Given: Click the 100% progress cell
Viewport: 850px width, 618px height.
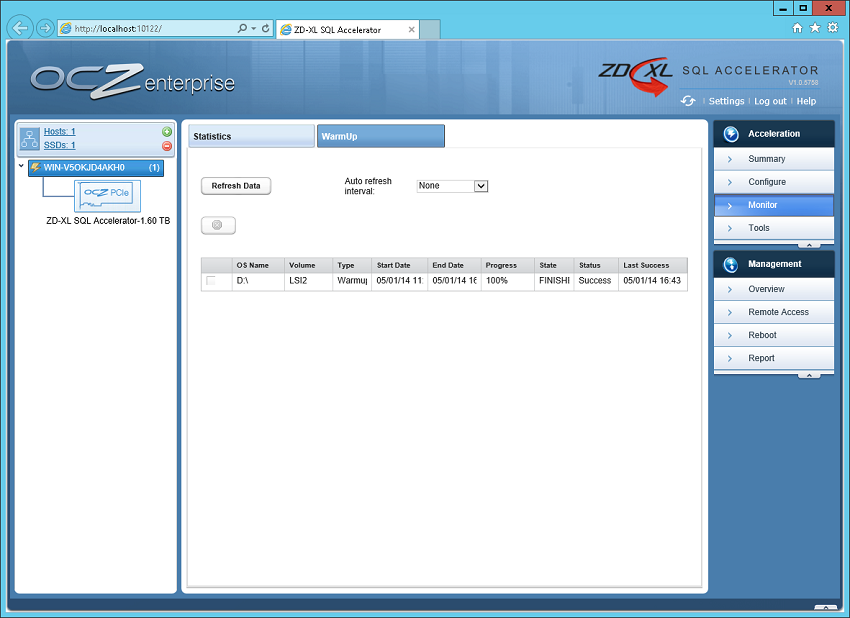Looking at the screenshot, I should tap(508, 281).
